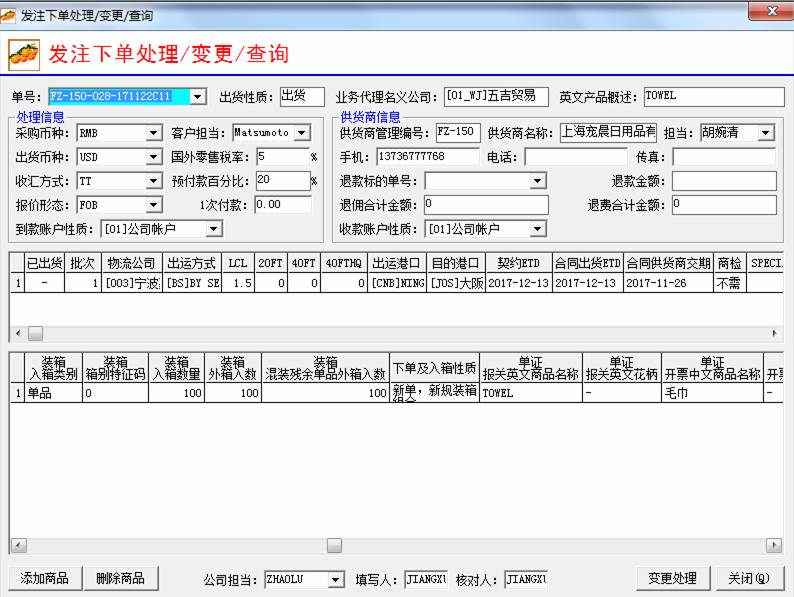
Task: Click the 英文产品概述 TOWEL field
Action: tap(713, 96)
